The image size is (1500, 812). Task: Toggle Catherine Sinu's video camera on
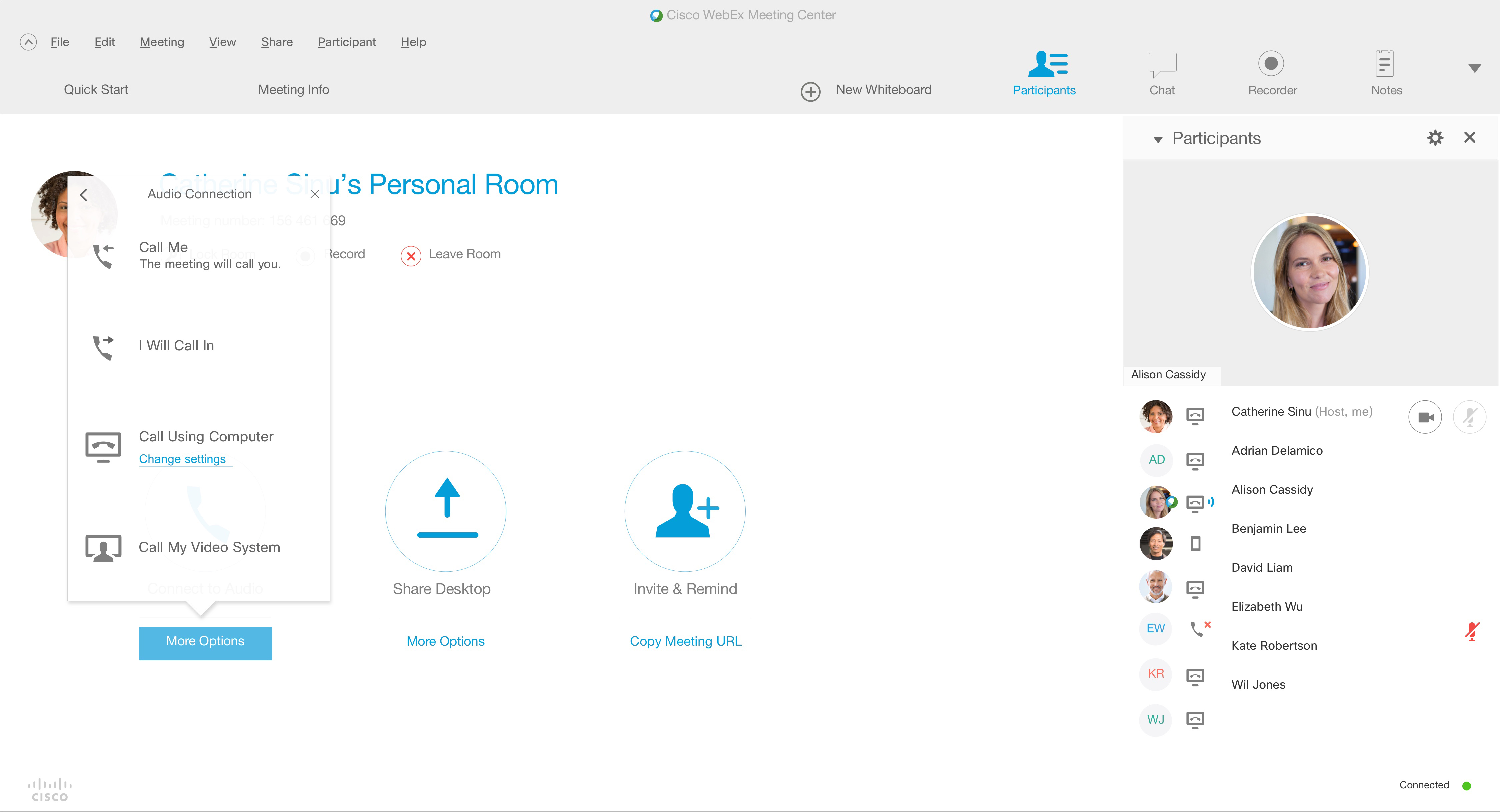pyautogui.click(x=1425, y=416)
